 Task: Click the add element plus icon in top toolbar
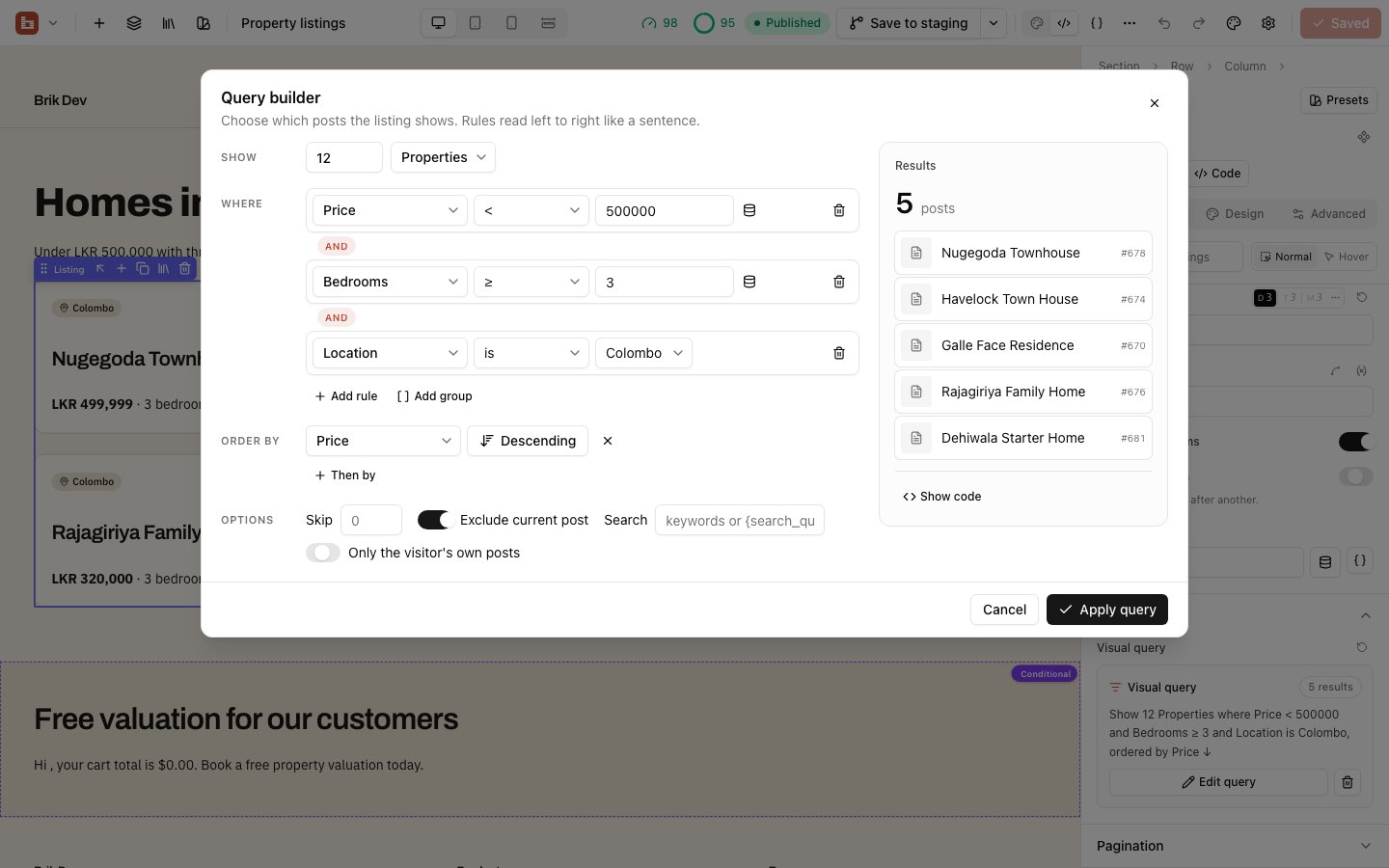coord(98,23)
